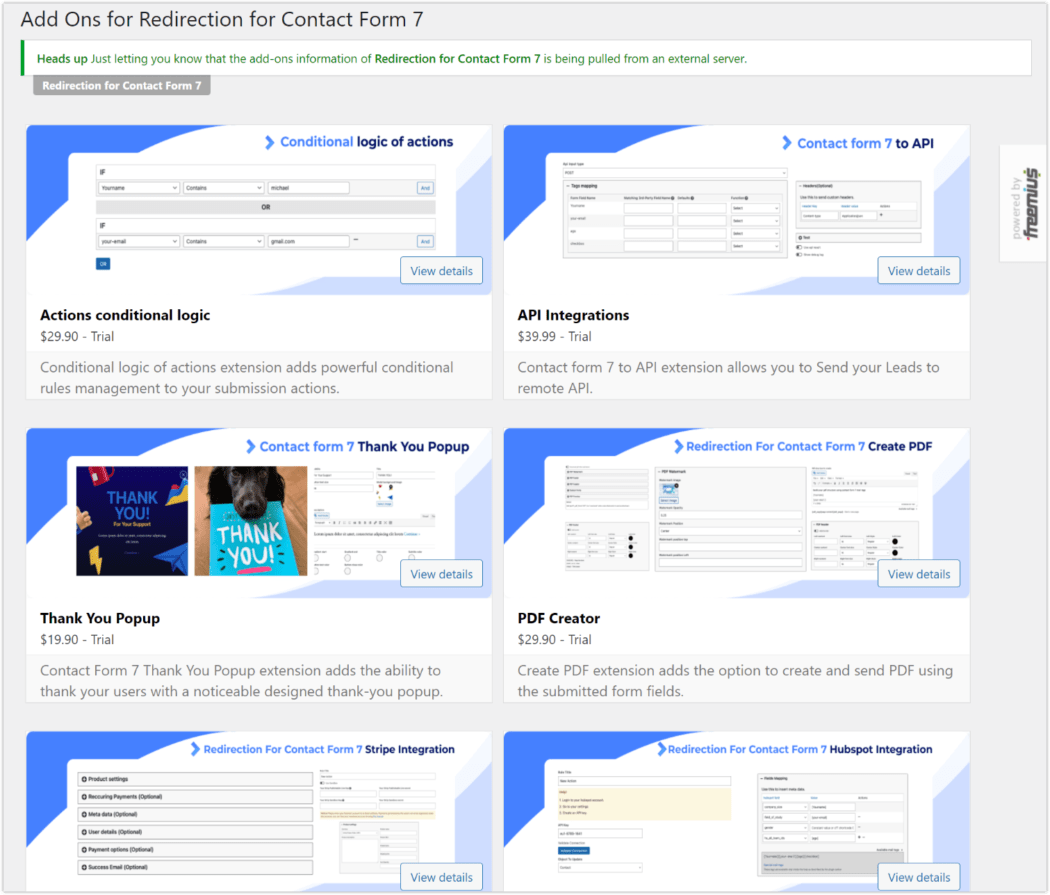Click View details on the Thank You Popup card
1050x895 pixels.
coord(441,573)
